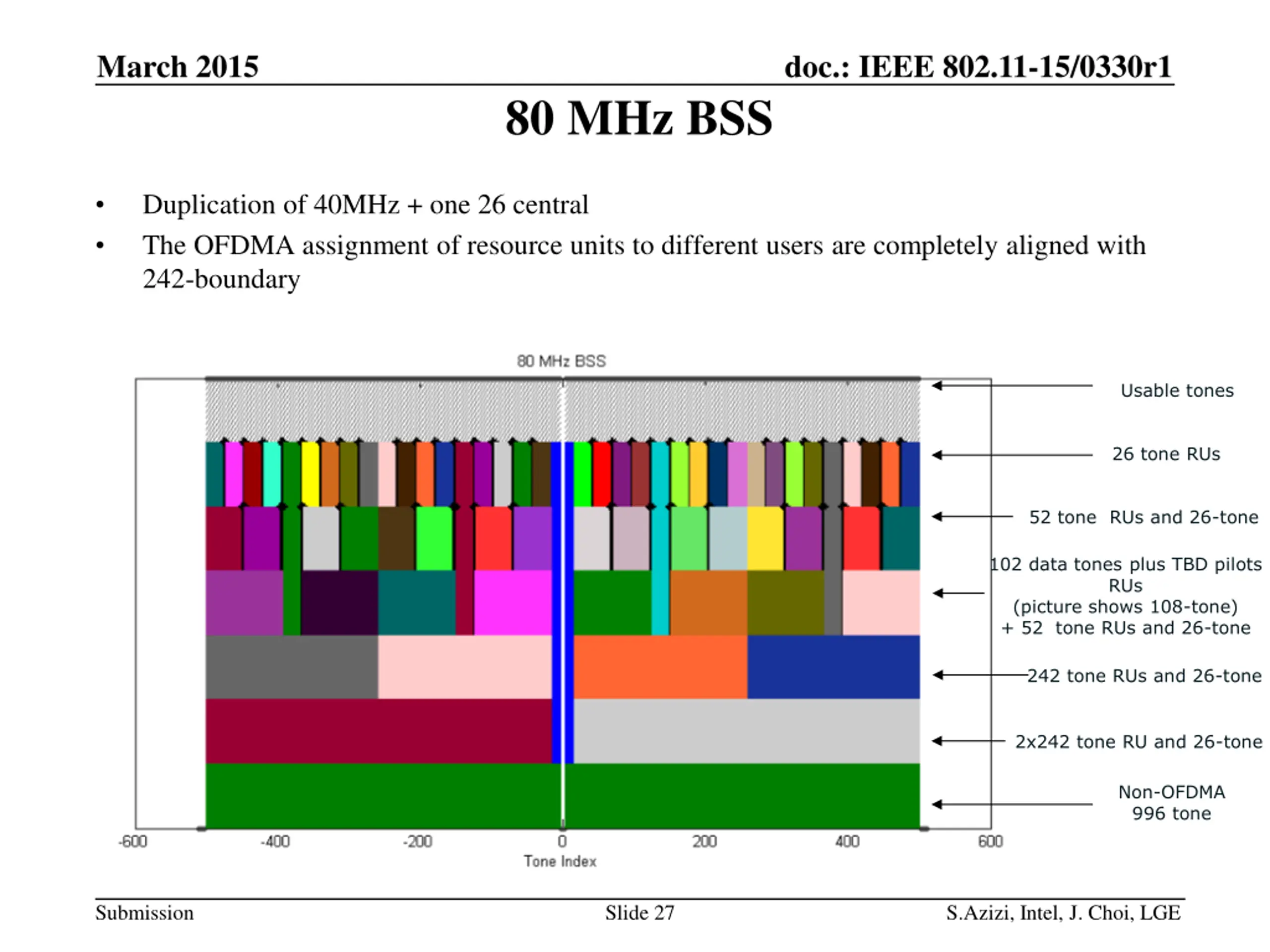This screenshot has height=952, width=1270.
Task: Click the -400 tick label on axis
Action: 274,842
